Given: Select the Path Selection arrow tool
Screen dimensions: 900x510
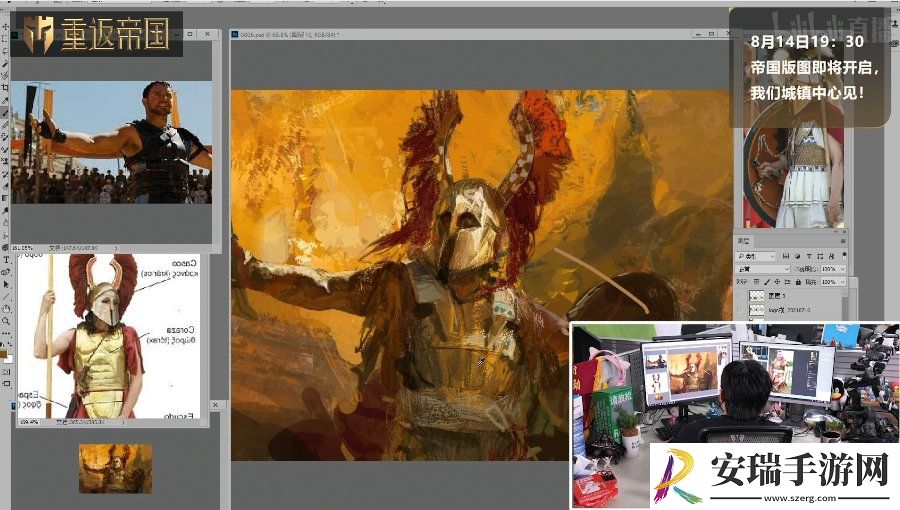Looking at the screenshot, I should 6,283.
